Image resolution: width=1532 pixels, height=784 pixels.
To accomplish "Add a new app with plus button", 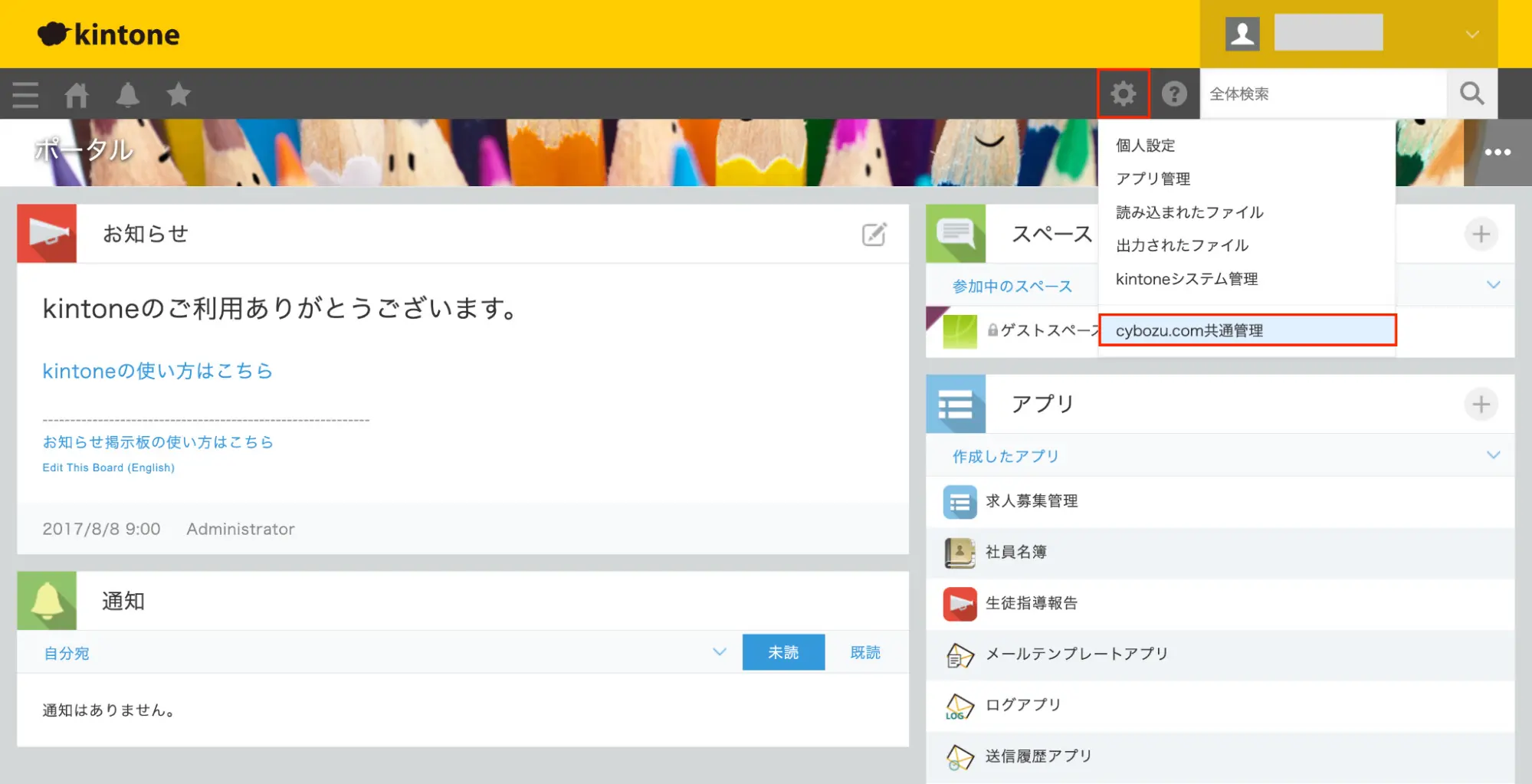I will point(1481,404).
